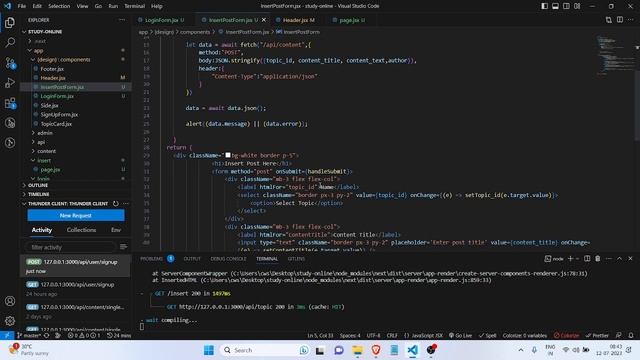
Task: Open the Explorer view in activity bar
Action: 10,22
